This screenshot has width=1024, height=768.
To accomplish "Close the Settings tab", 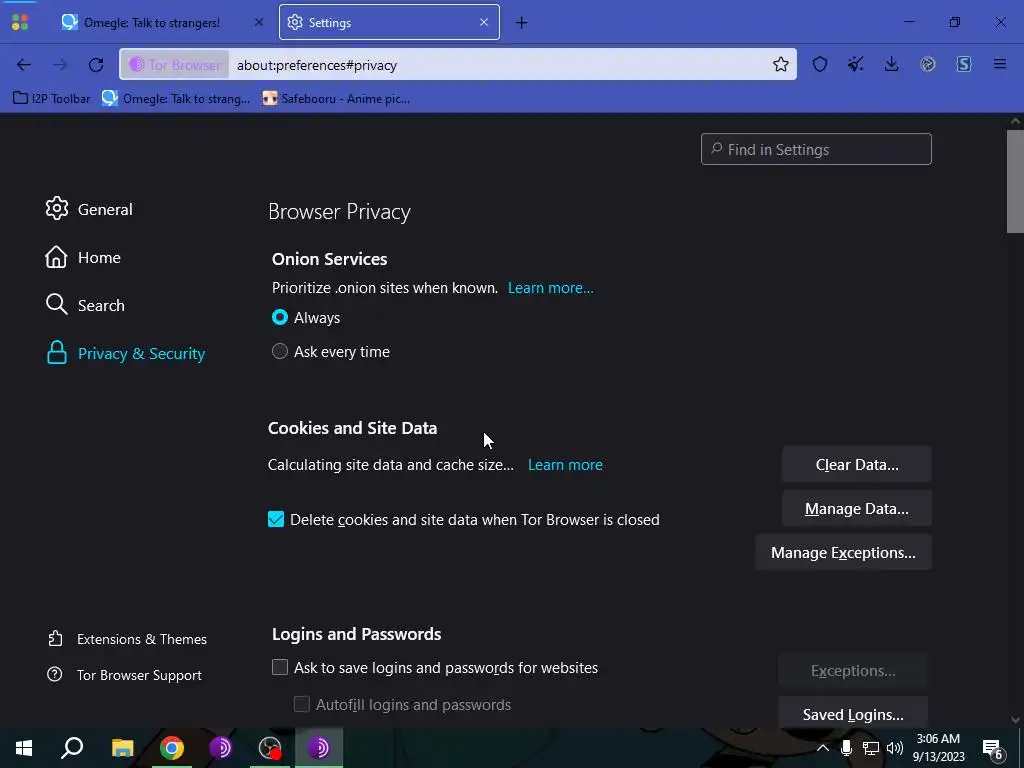I will pyautogui.click(x=484, y=22).
